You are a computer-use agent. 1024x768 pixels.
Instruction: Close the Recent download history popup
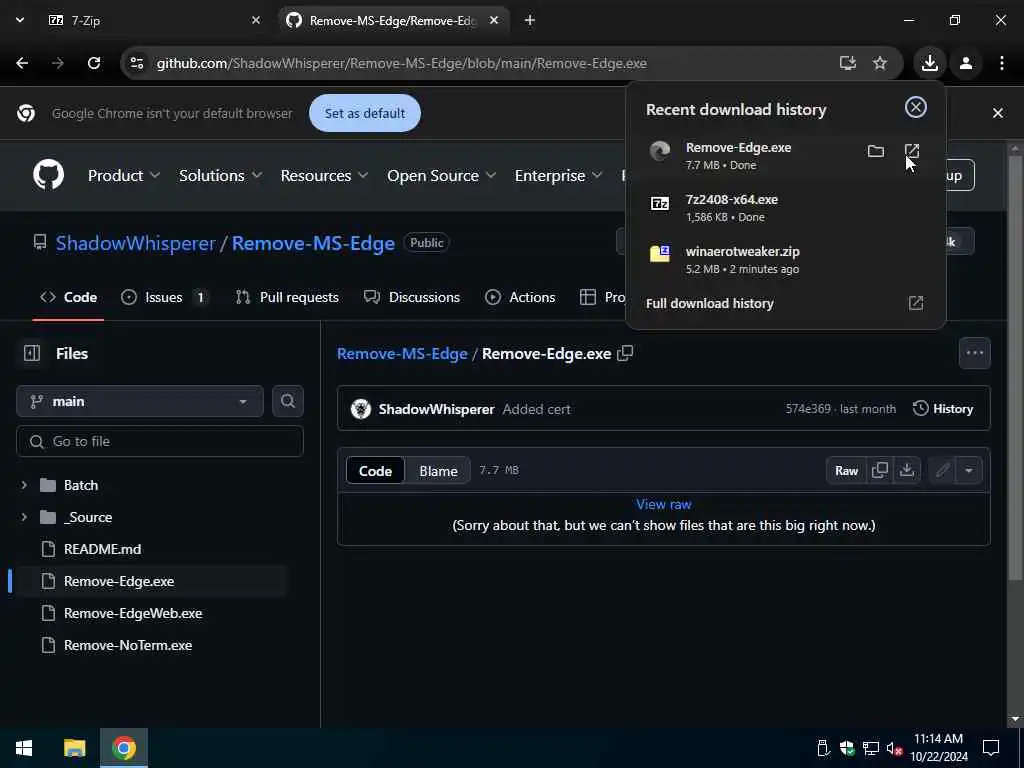(x=916, y=107)
